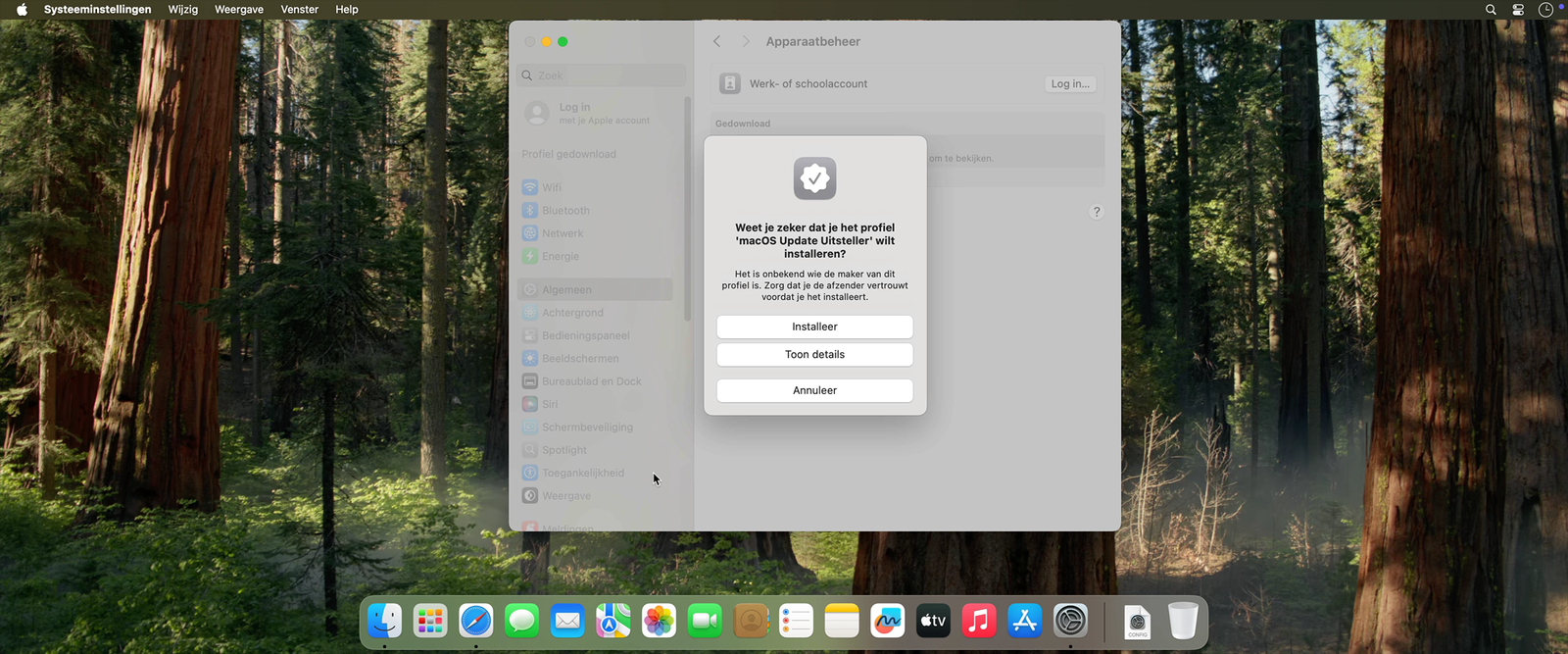Select Algemeen in the sidebar
The image size is (1568, 654).
coord(596,289)
